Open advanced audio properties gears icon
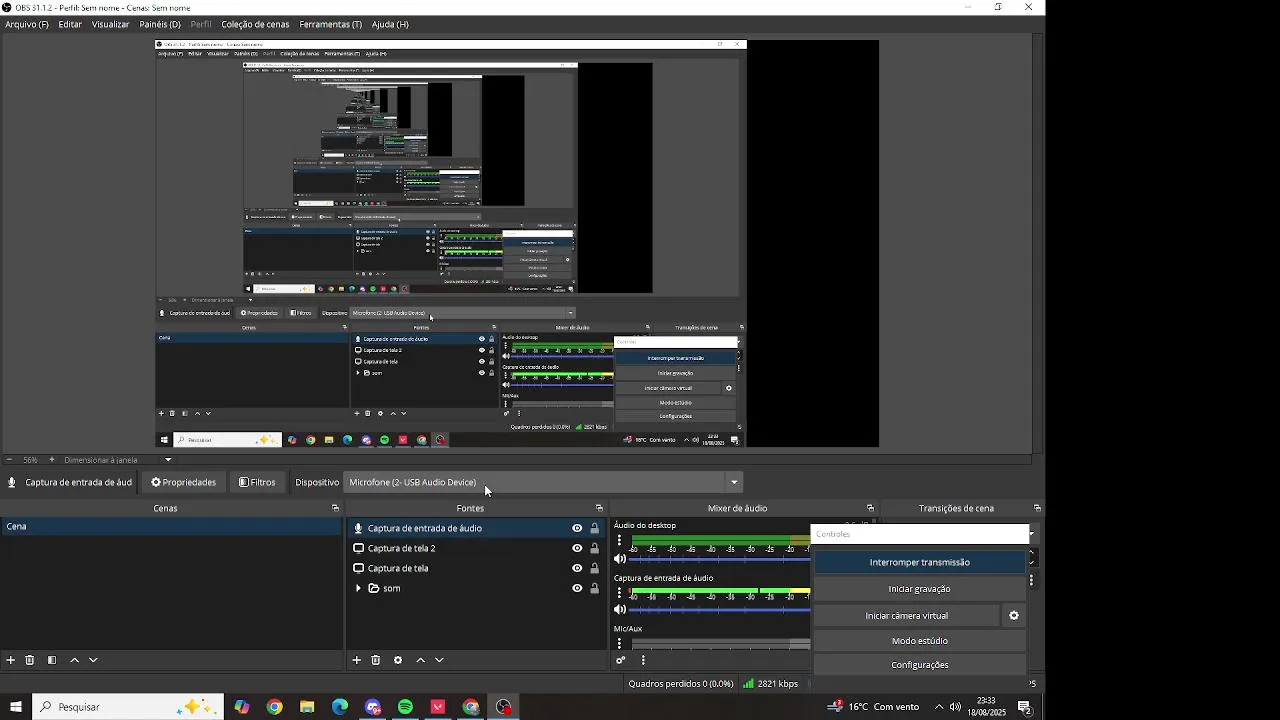 click(x=621, y=660)
